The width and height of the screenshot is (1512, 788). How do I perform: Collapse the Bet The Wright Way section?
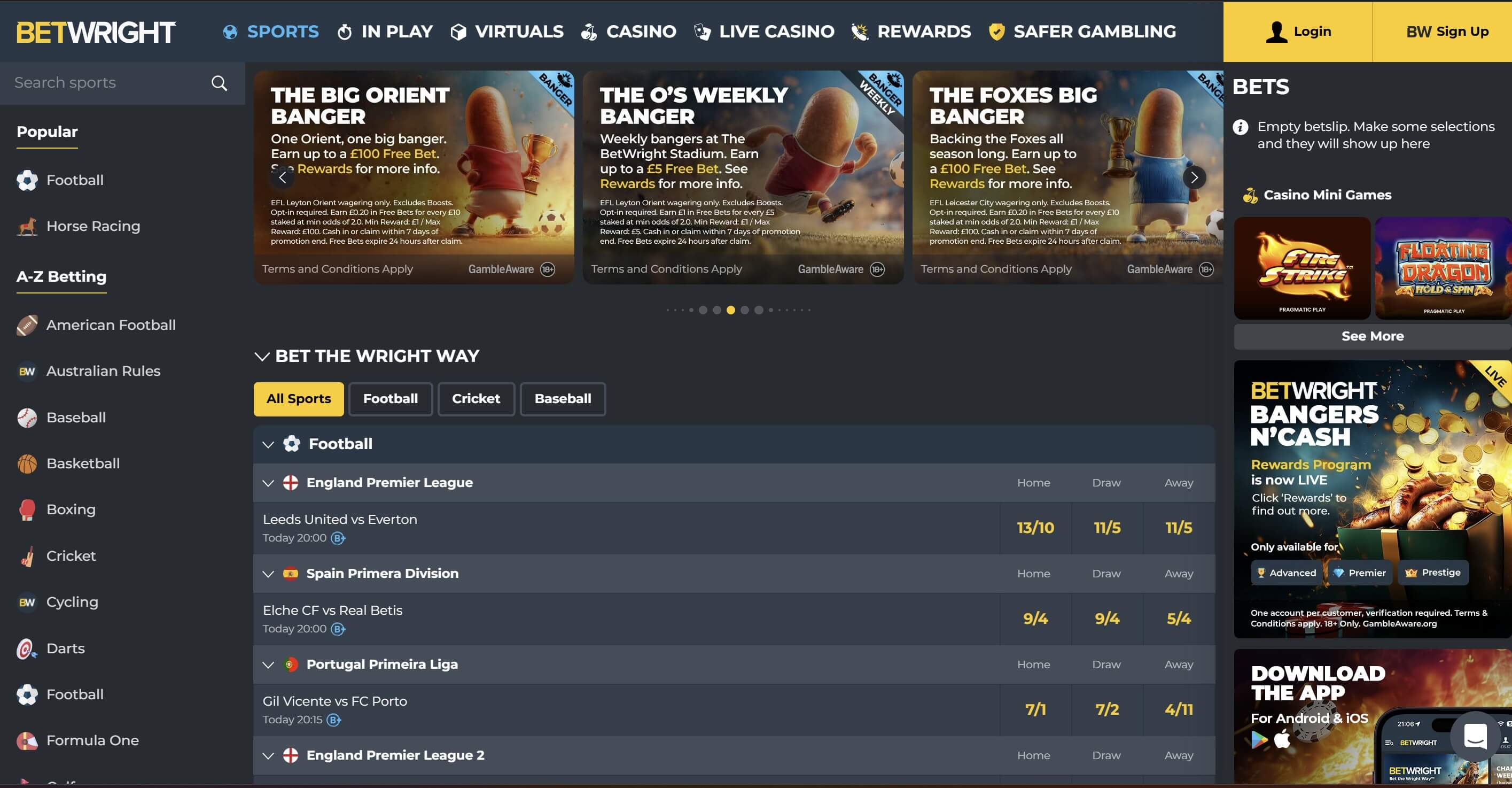[262, 357]
